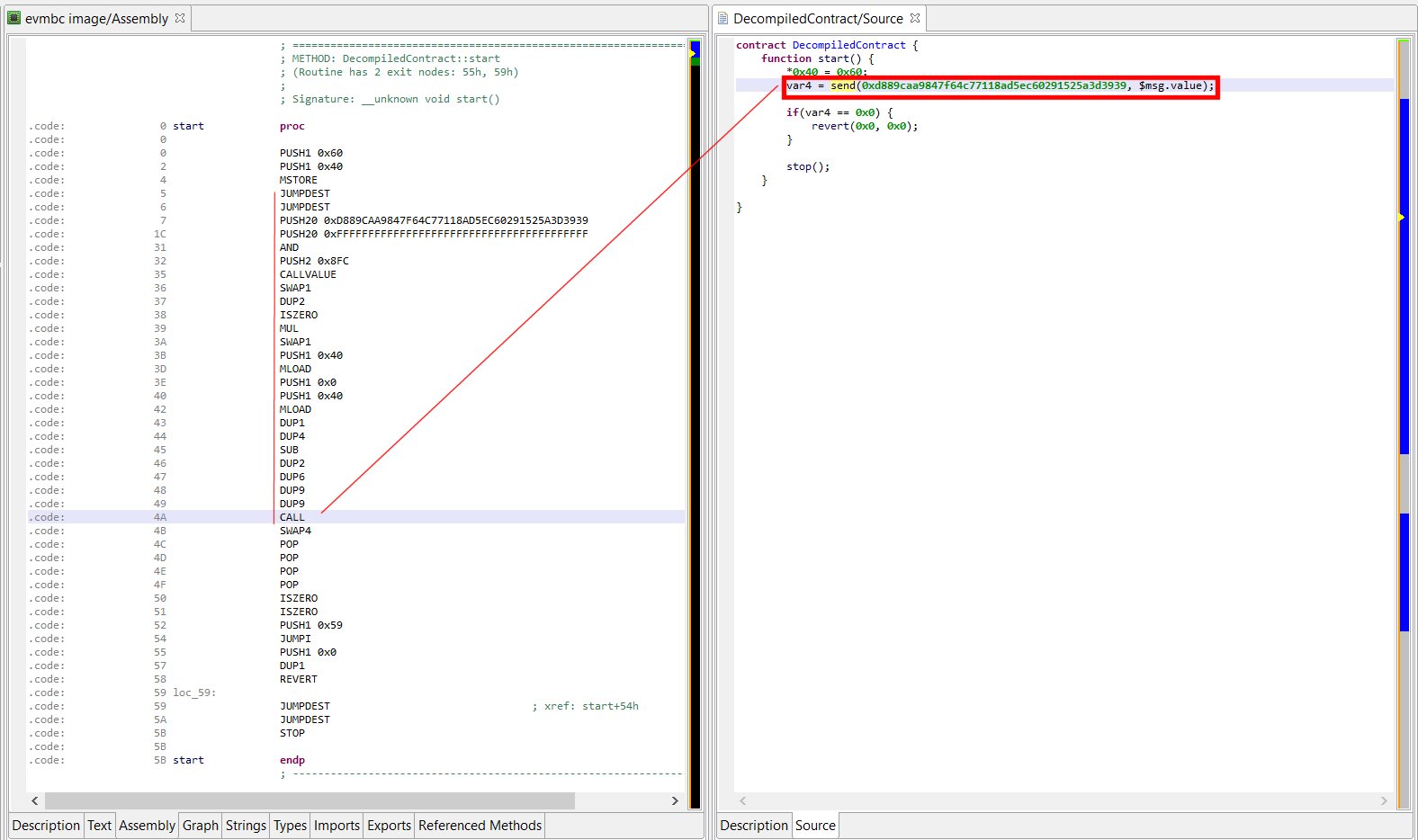The image size is (1418, 840).
Task: Close the evmbc image/Assembly tab
Action: (x=180, y=18)
